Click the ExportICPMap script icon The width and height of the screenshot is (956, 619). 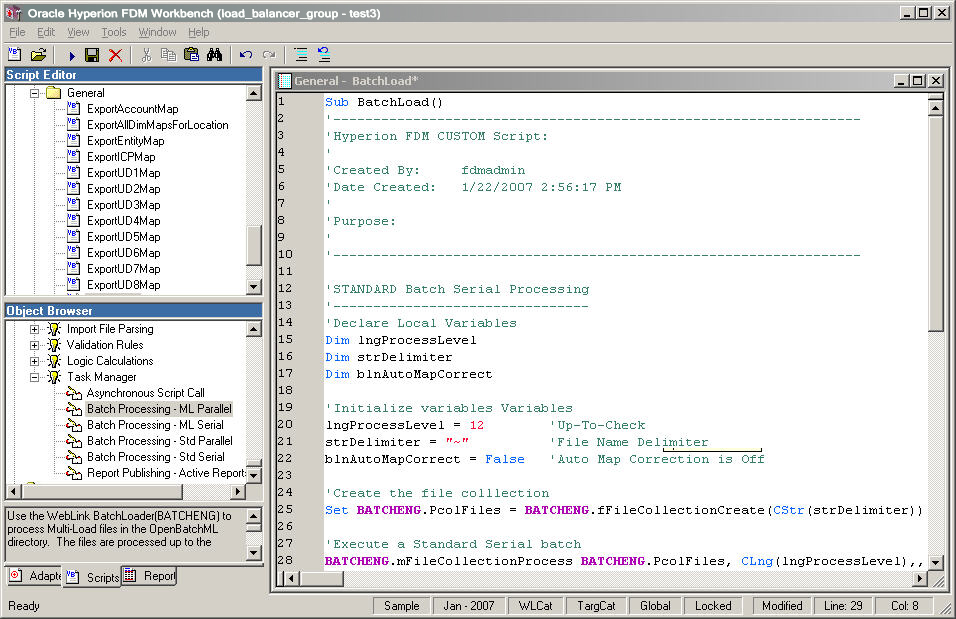point(73,157)
